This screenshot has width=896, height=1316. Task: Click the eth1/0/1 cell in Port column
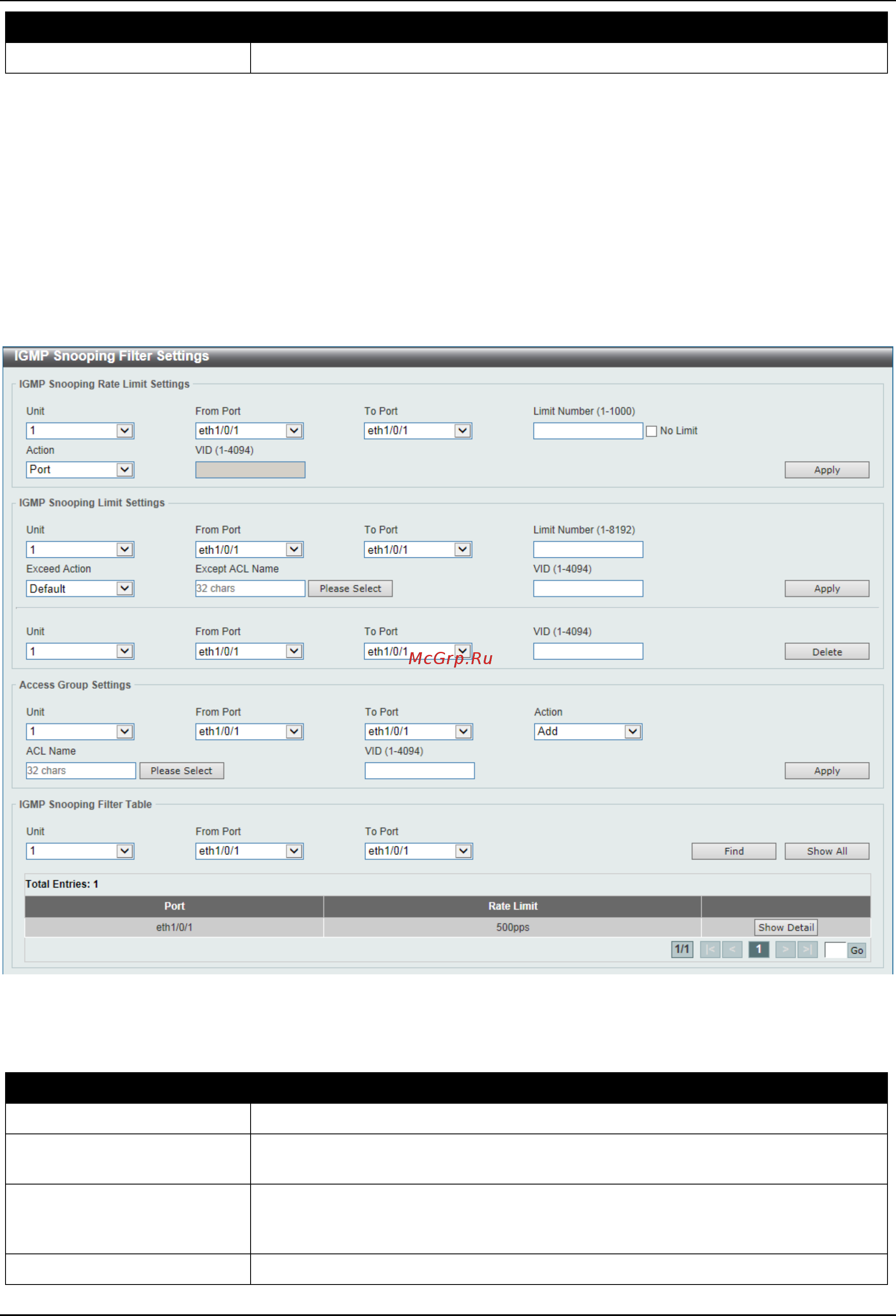pos(174,928)
